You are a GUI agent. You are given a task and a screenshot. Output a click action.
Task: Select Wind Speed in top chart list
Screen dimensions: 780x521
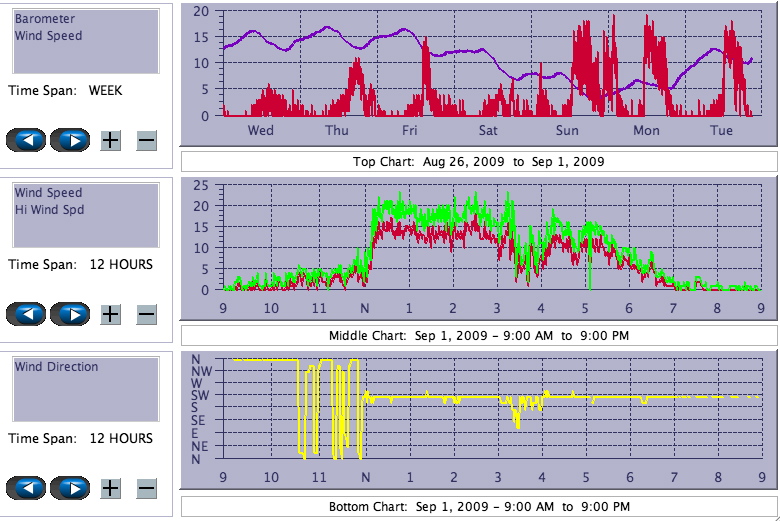(x=48, y=36)
